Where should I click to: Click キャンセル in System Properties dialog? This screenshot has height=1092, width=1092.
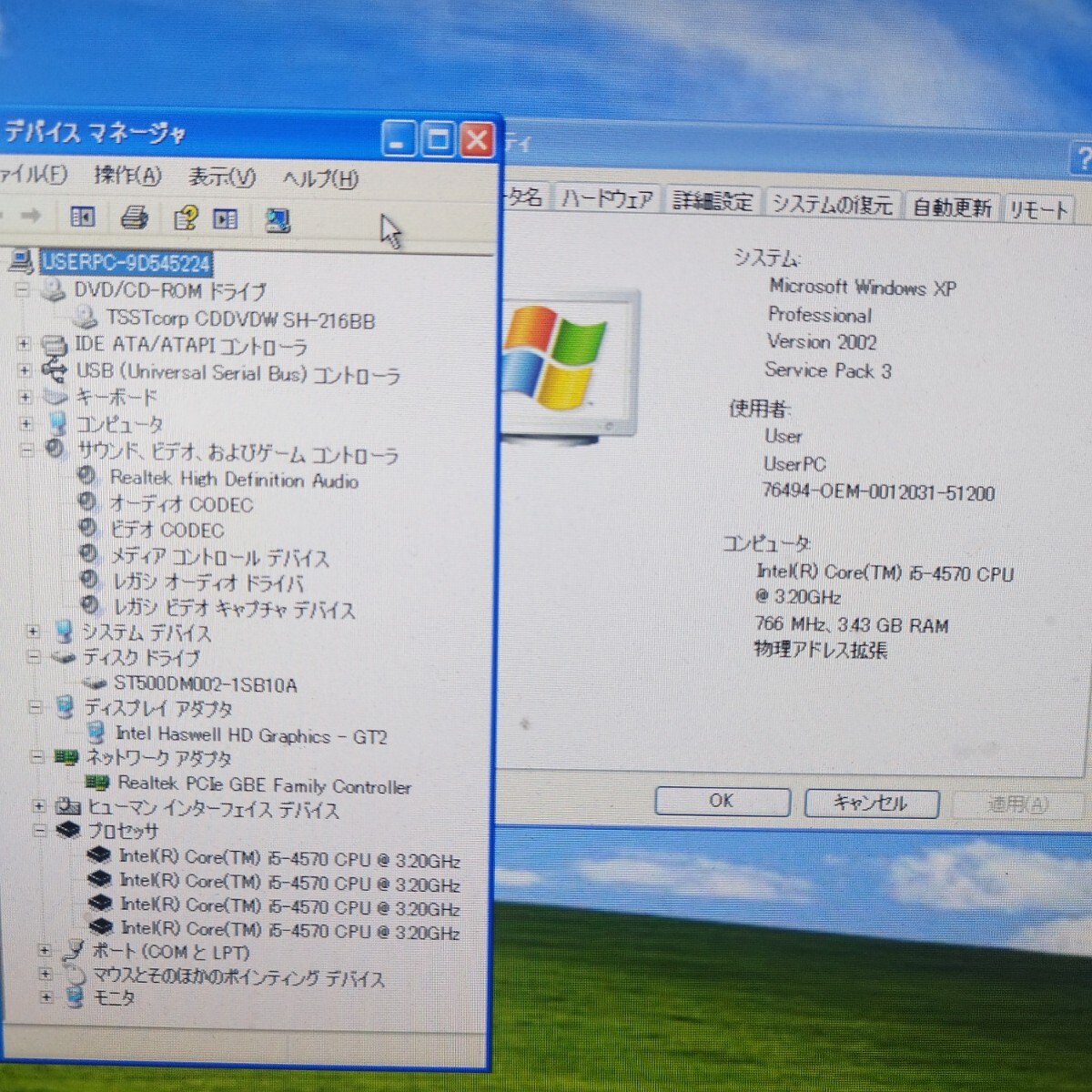871,803
